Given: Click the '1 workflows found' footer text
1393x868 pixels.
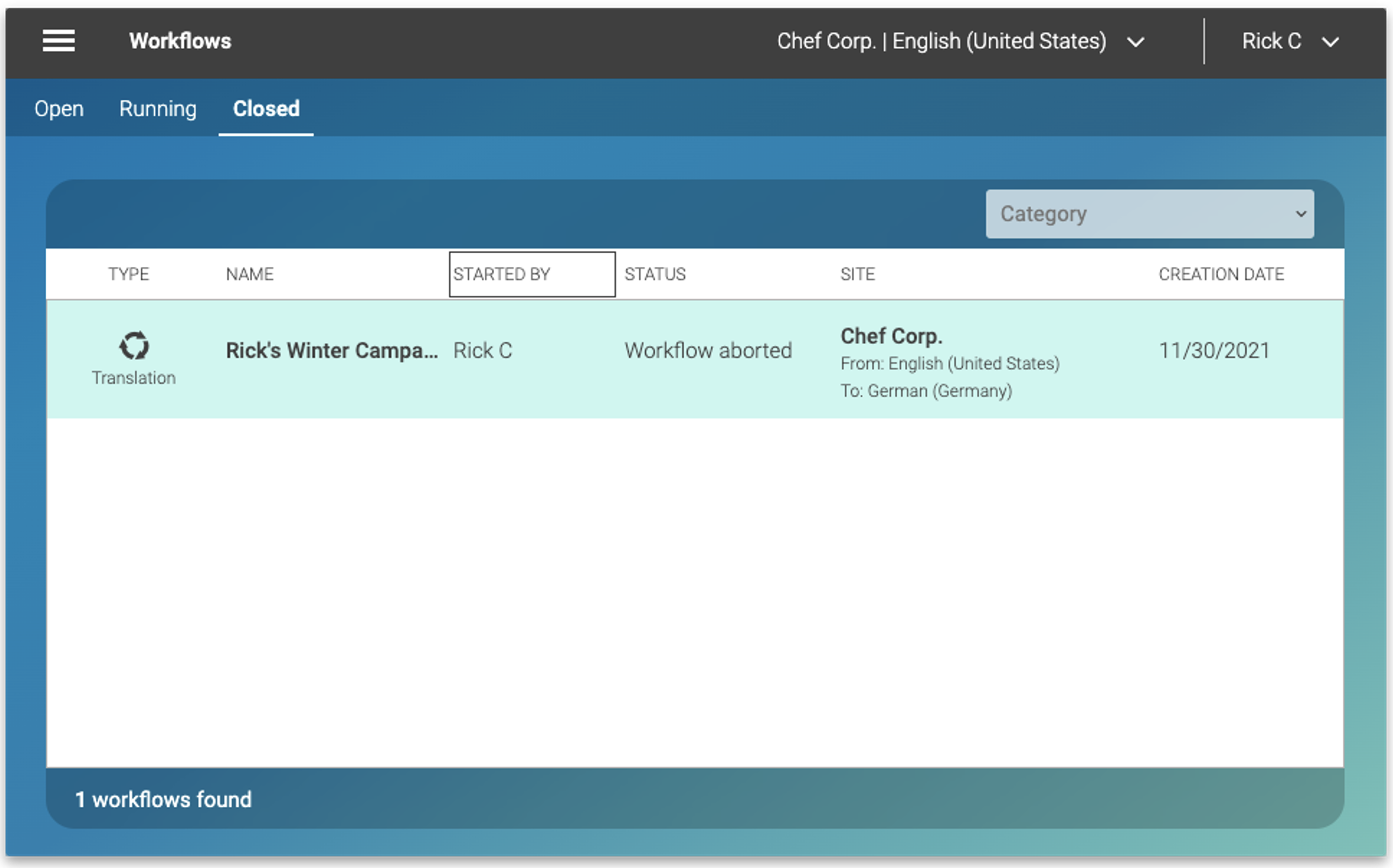Looking at the screenshot, I should click(164, 799).
